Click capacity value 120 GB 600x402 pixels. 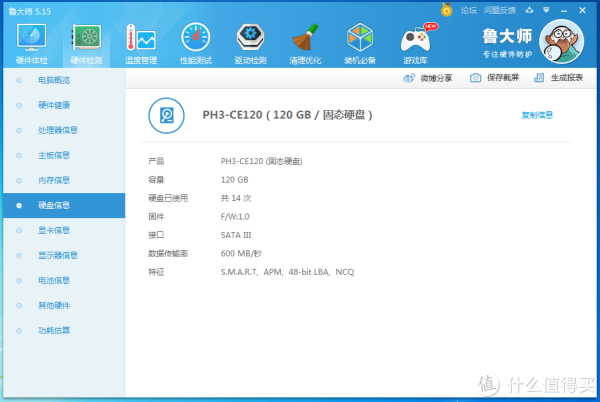[x=235, y=180]
